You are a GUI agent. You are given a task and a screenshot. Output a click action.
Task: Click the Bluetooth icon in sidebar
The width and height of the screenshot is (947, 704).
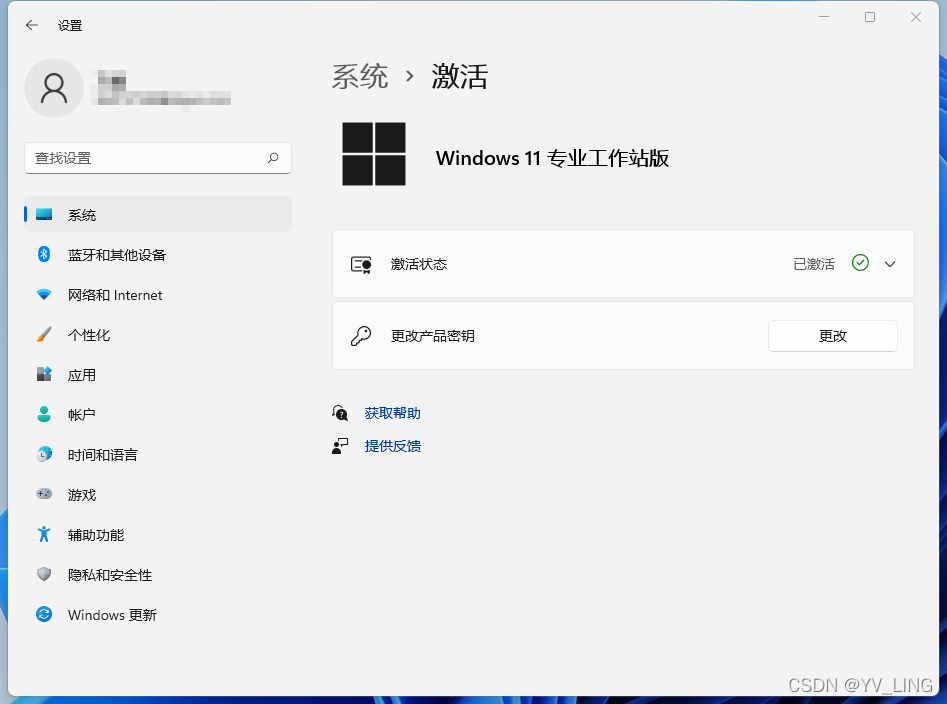click(44, 254)
